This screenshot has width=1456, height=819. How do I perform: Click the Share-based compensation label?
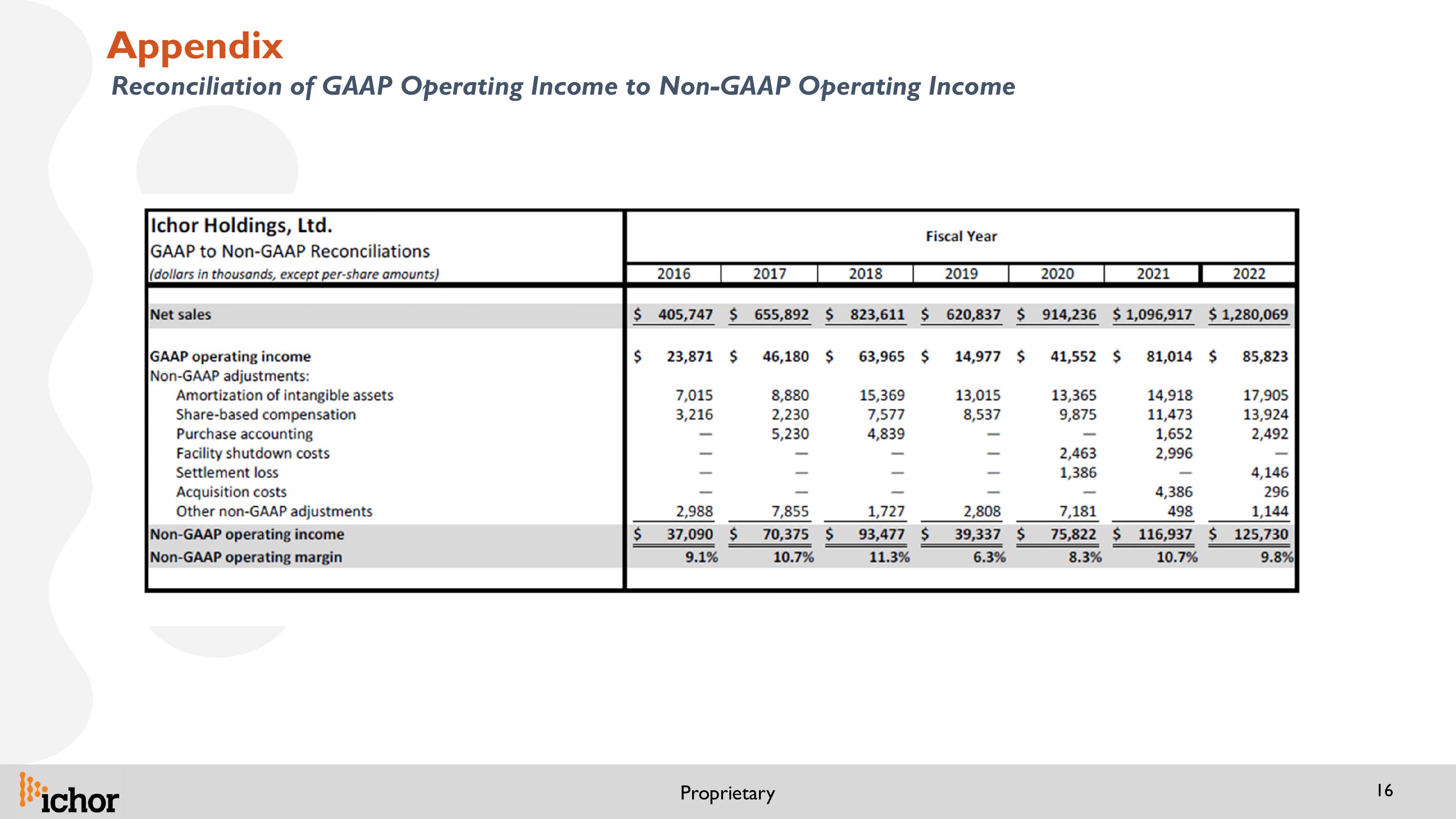pyautogui.click(x=266, y=415)
